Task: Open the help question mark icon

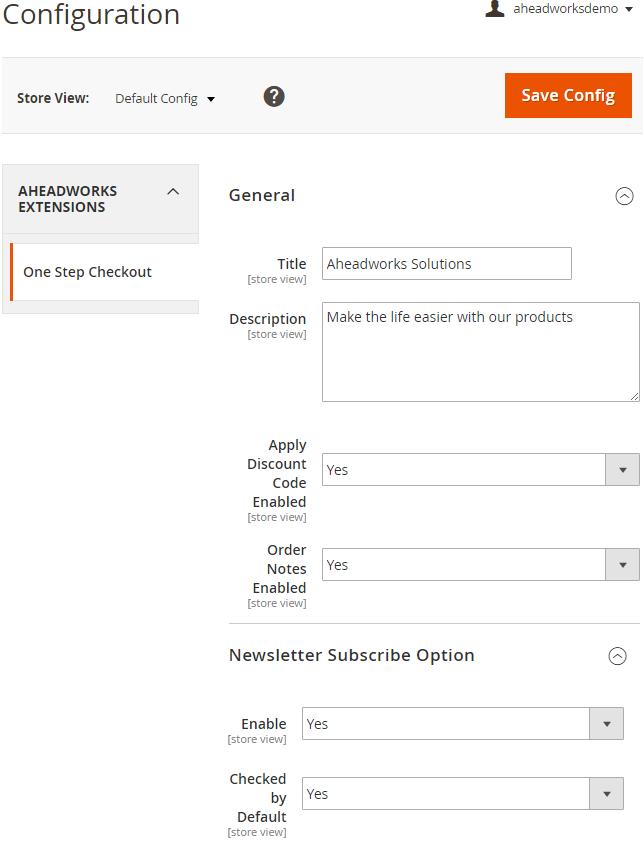Action: pos(274,97)
